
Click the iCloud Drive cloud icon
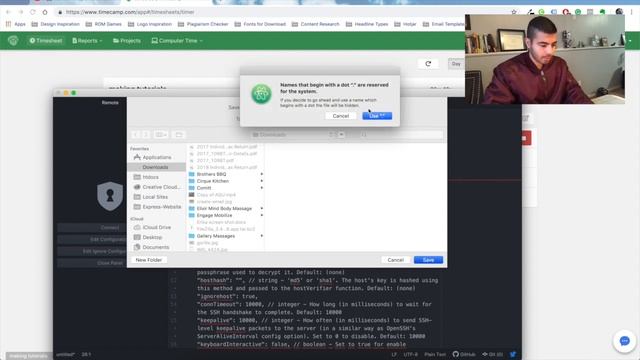137,227
